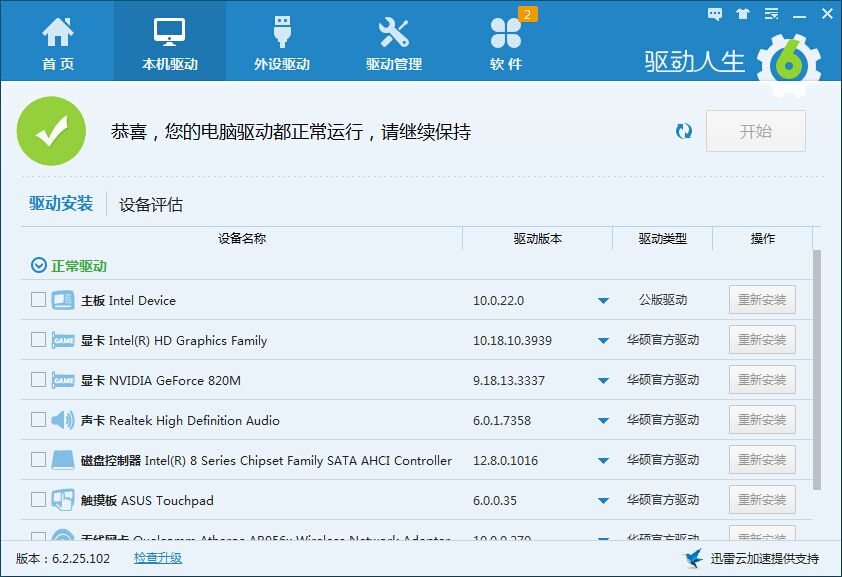The height and width of the screenshot is (577, 842).
Task: Click the 操作 column header
Action: point(763,238)
